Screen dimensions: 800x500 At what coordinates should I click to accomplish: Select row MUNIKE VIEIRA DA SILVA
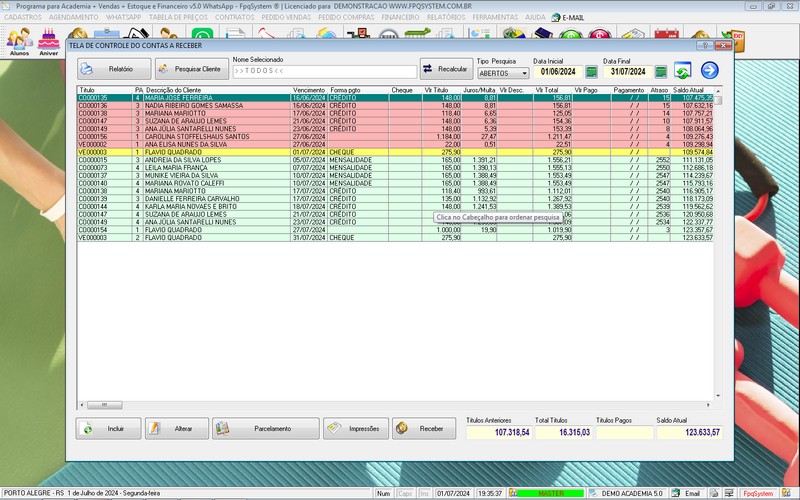(395, 176)
